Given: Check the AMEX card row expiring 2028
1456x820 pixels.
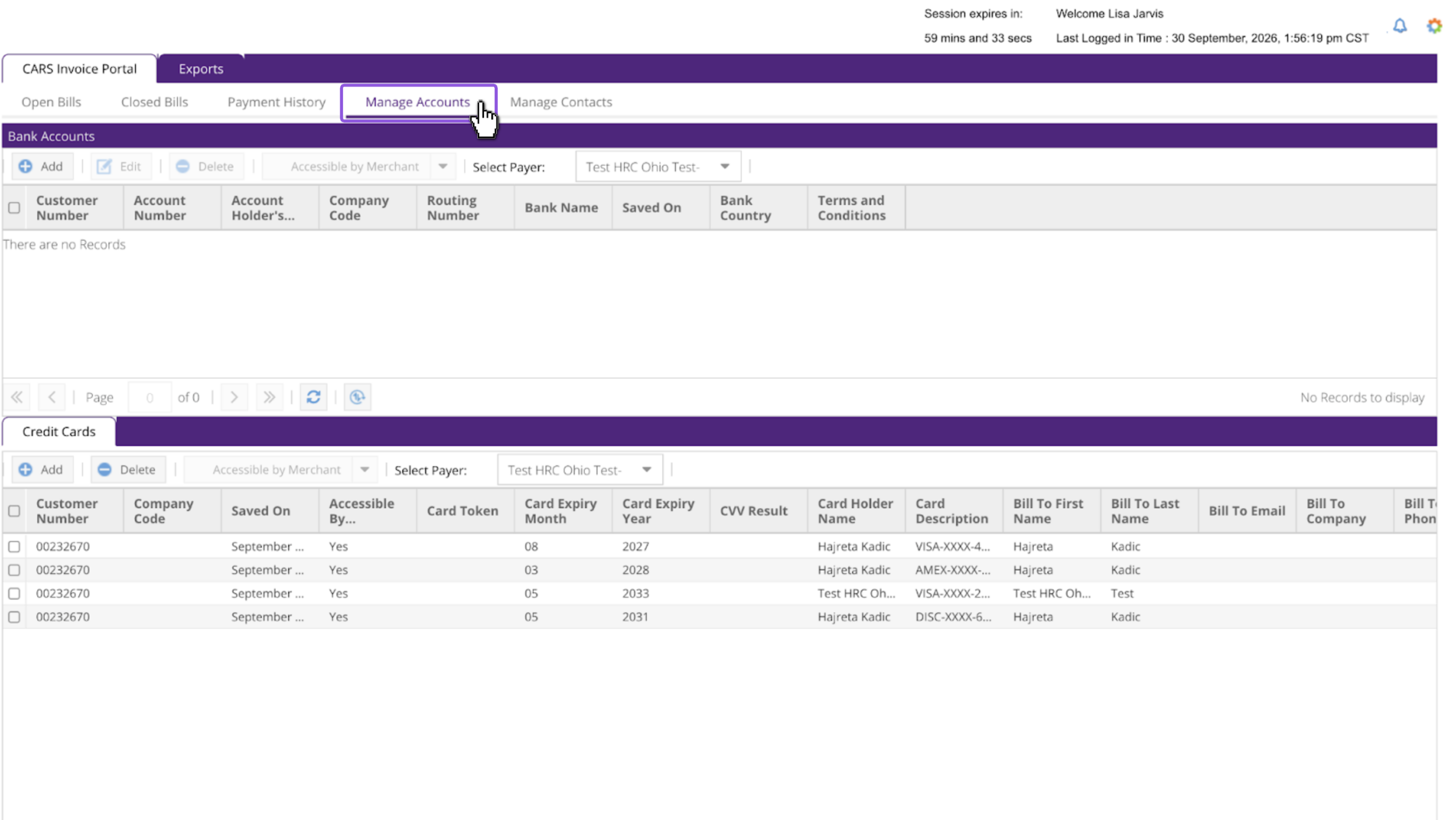Looking at the screenshot, I should pyautogui.click(x=14, y=570).
